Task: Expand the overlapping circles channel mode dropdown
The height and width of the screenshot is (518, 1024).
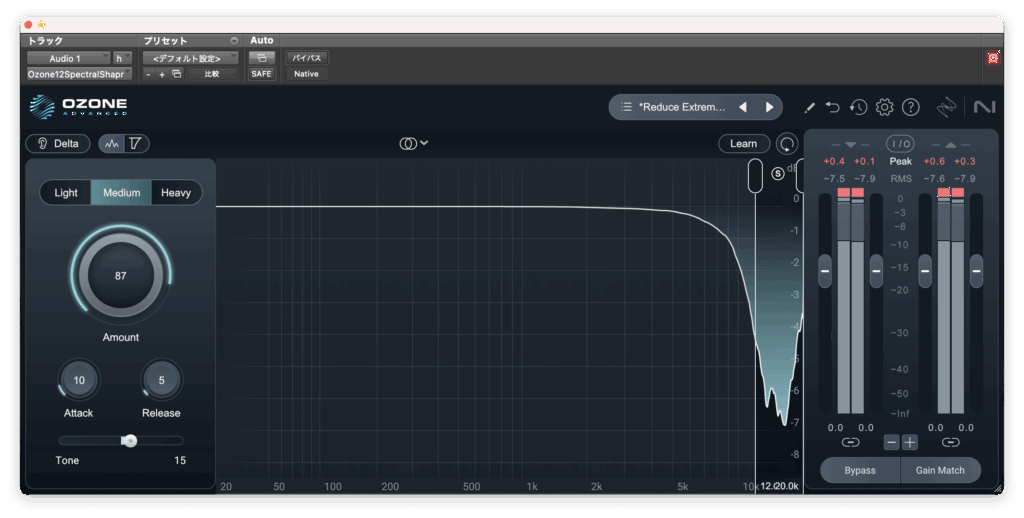Action: [x=413, y=143]
